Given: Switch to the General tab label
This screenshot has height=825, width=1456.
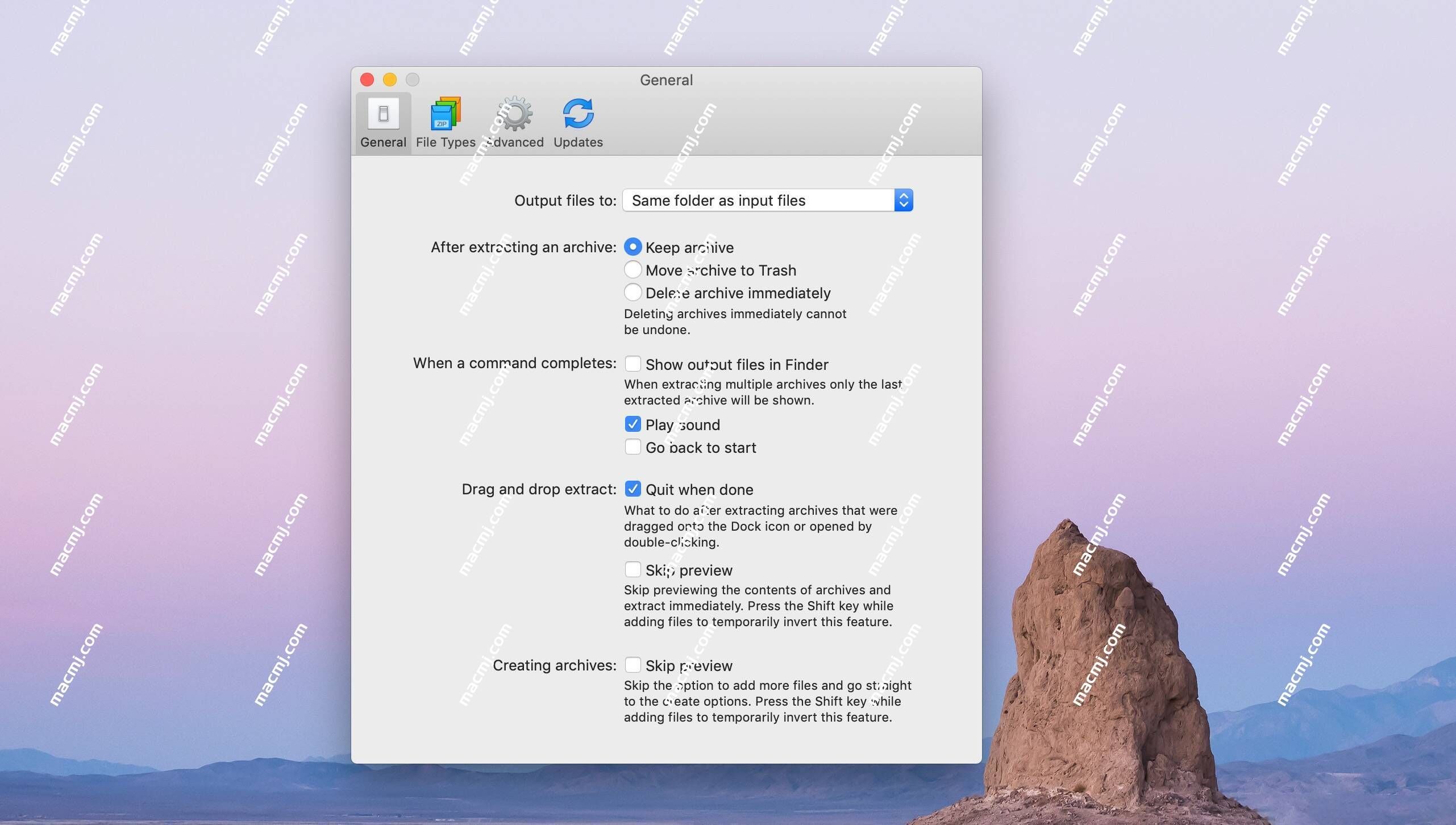Looking at the screenshot, I should tap(383, 142).
